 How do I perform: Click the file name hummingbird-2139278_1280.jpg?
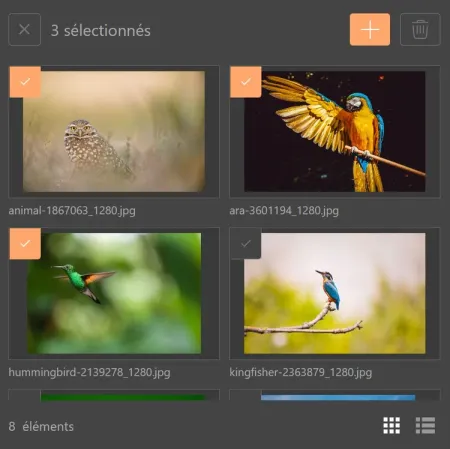(x=89, y=372)
